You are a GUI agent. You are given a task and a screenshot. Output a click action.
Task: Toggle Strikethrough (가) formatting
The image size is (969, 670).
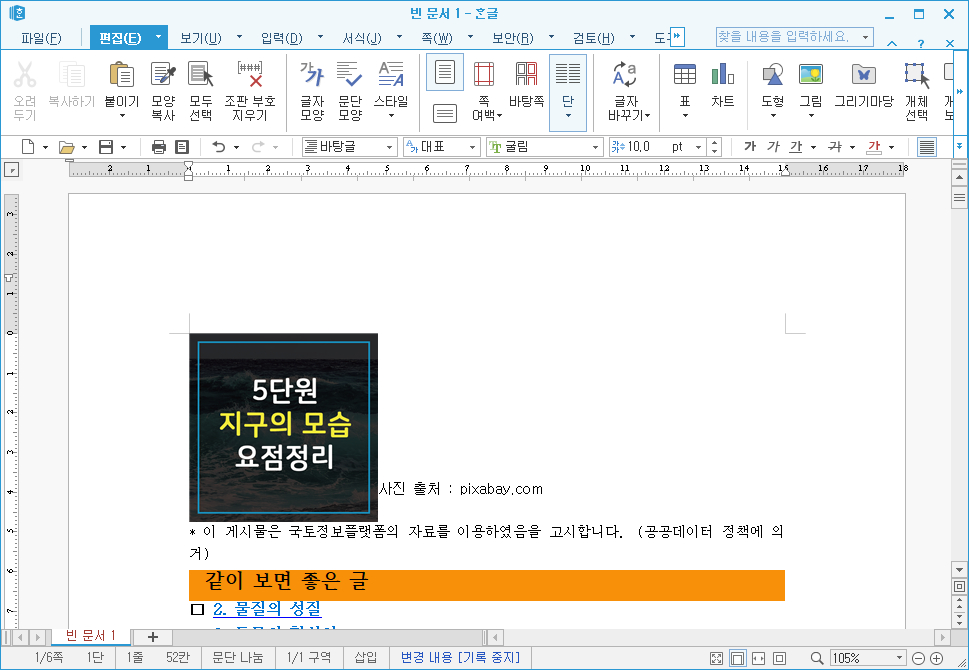point(835,147)
